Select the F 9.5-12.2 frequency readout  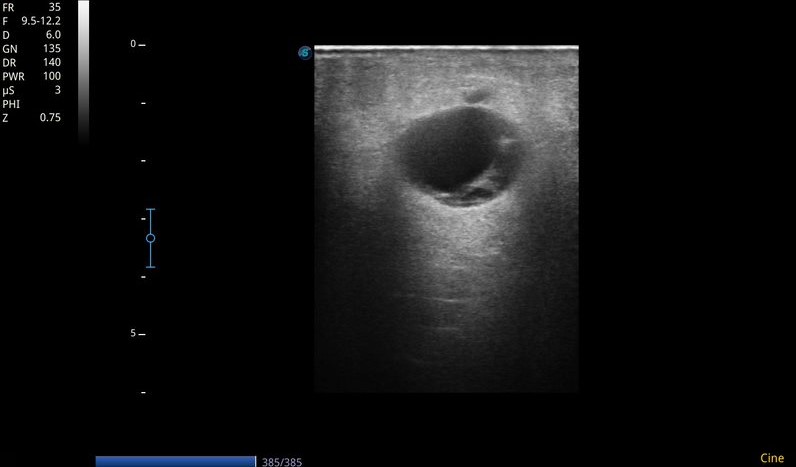[x=32, y=21]
